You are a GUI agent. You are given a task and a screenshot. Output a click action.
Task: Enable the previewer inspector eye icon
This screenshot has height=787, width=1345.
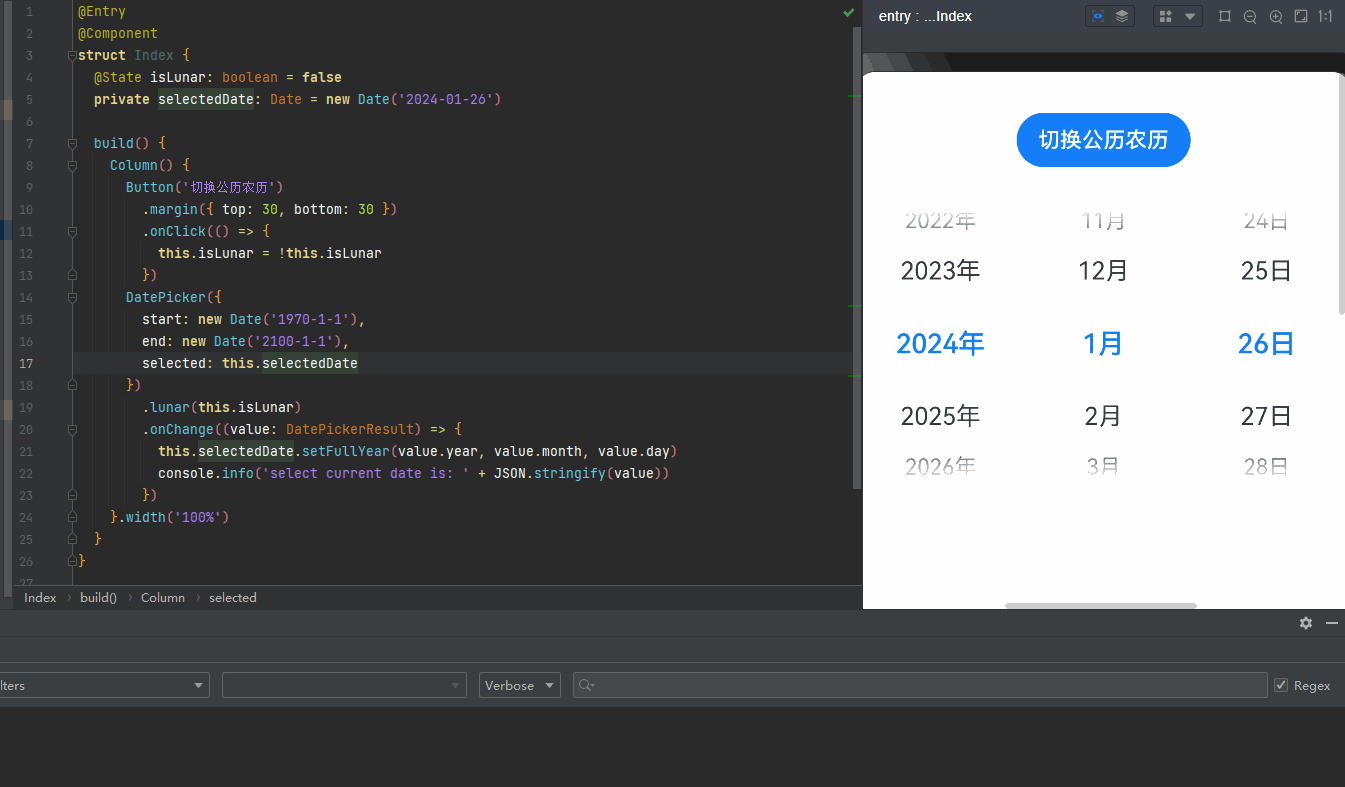(1098, 16)
